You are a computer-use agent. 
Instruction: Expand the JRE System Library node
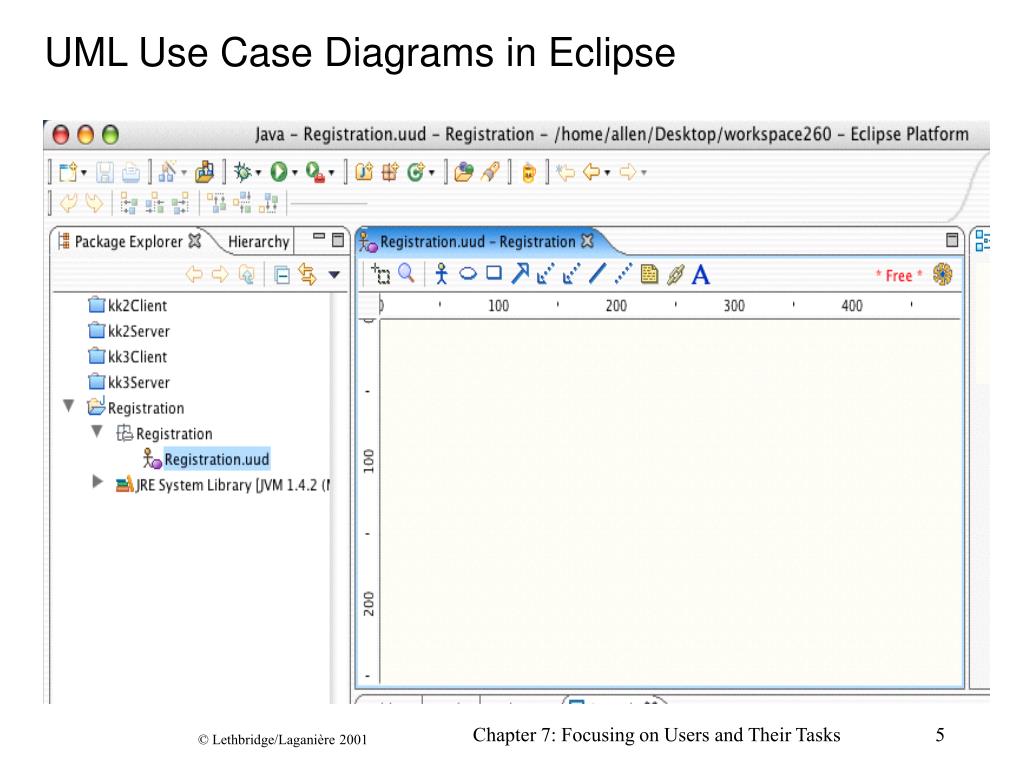tap(97, 482)
